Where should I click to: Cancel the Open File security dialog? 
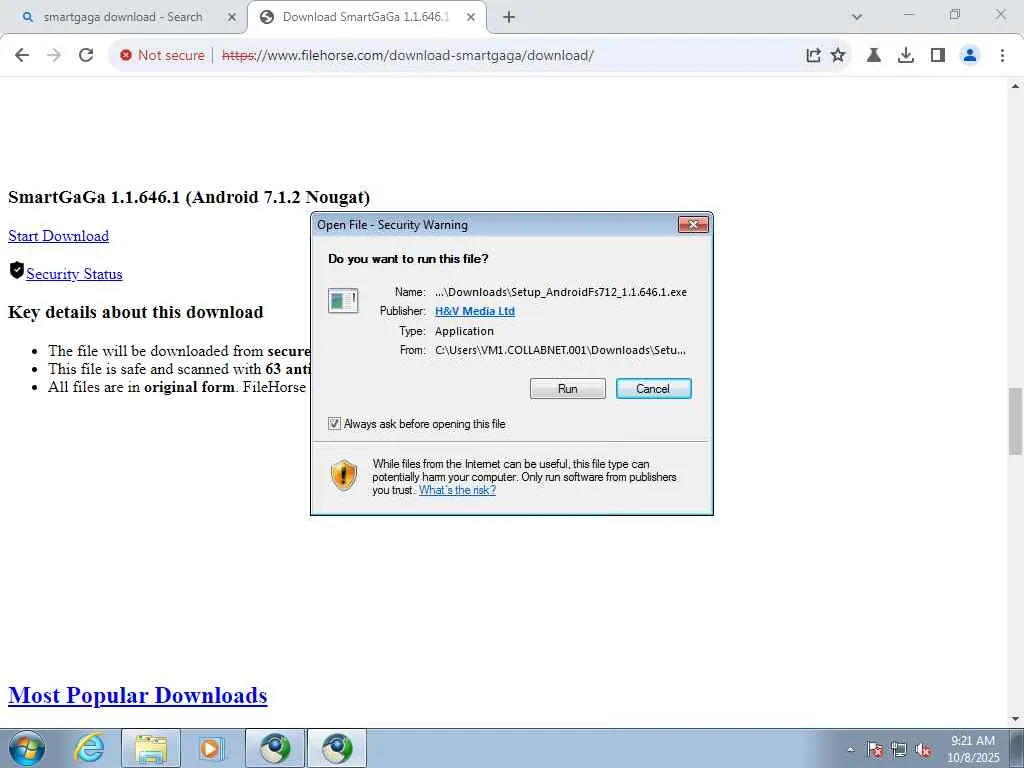(x=653, y=389)
